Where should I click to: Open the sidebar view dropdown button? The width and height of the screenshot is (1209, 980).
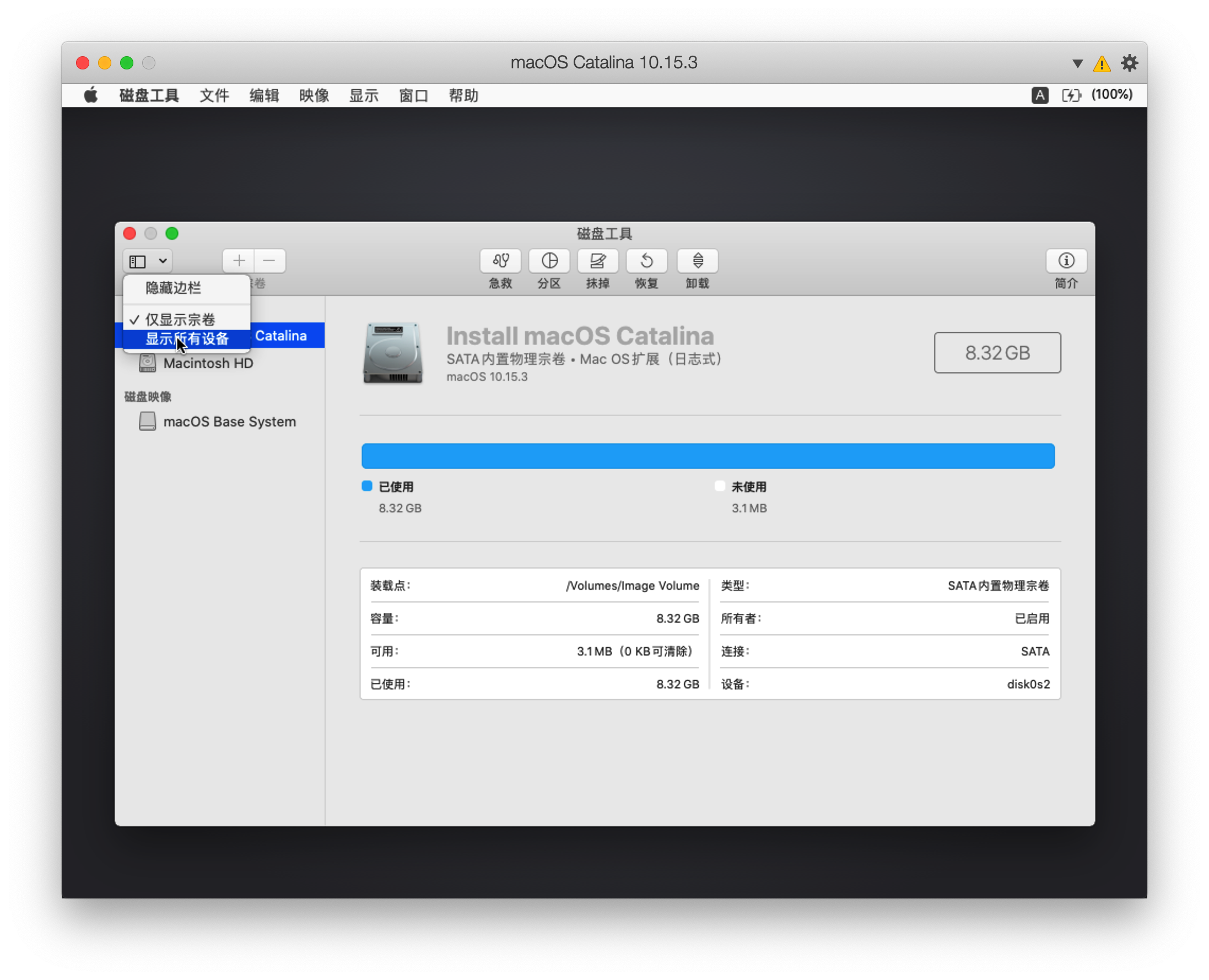point(148,261)
